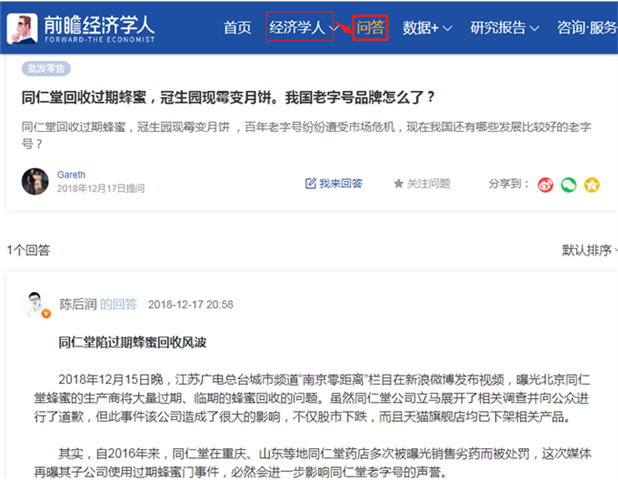Click the question title about 同仁堂回收过期蜂蜜
The height and width of the screenshot is (480, 618).
(228, 97)
